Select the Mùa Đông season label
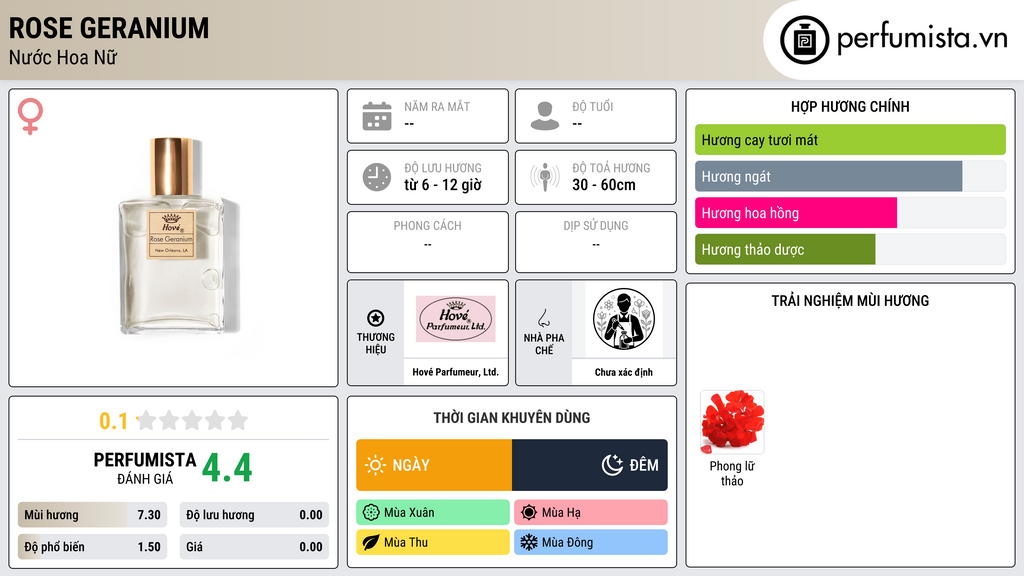 [591, 542]
